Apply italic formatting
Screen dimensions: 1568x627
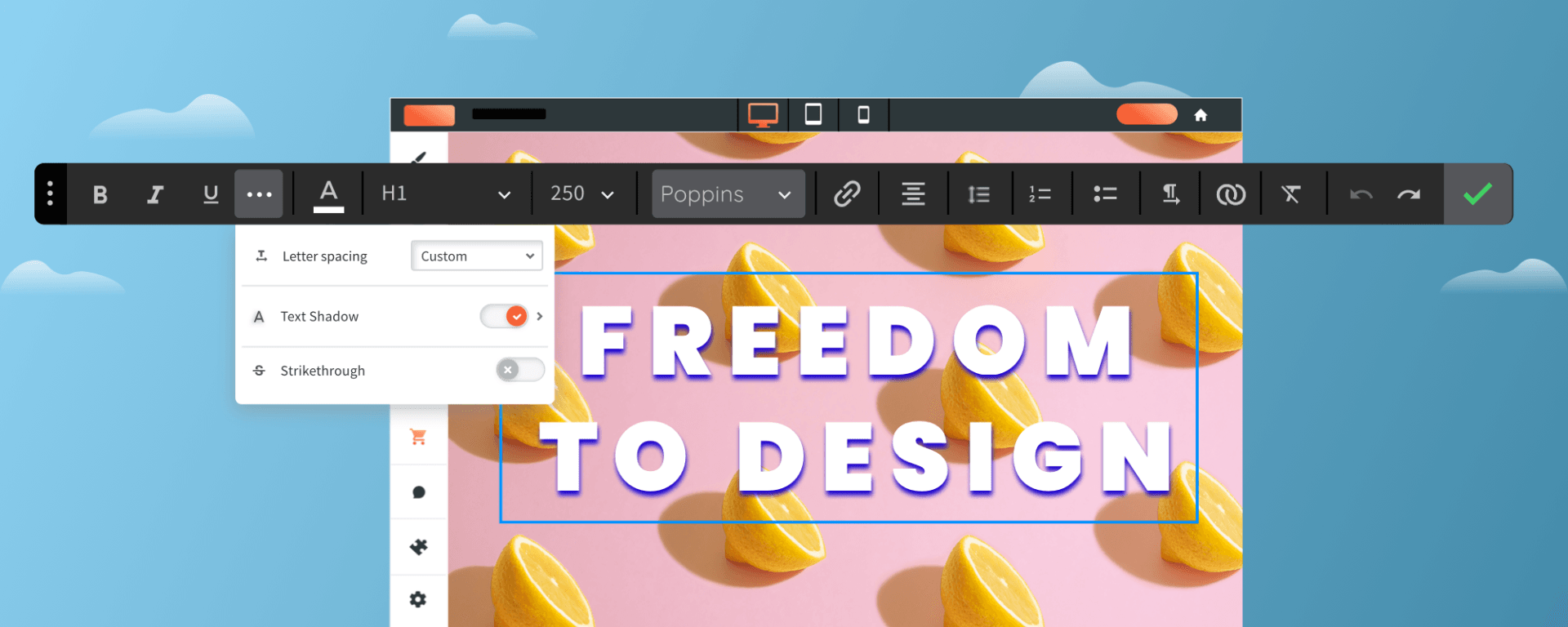click(x=154, y=194)
